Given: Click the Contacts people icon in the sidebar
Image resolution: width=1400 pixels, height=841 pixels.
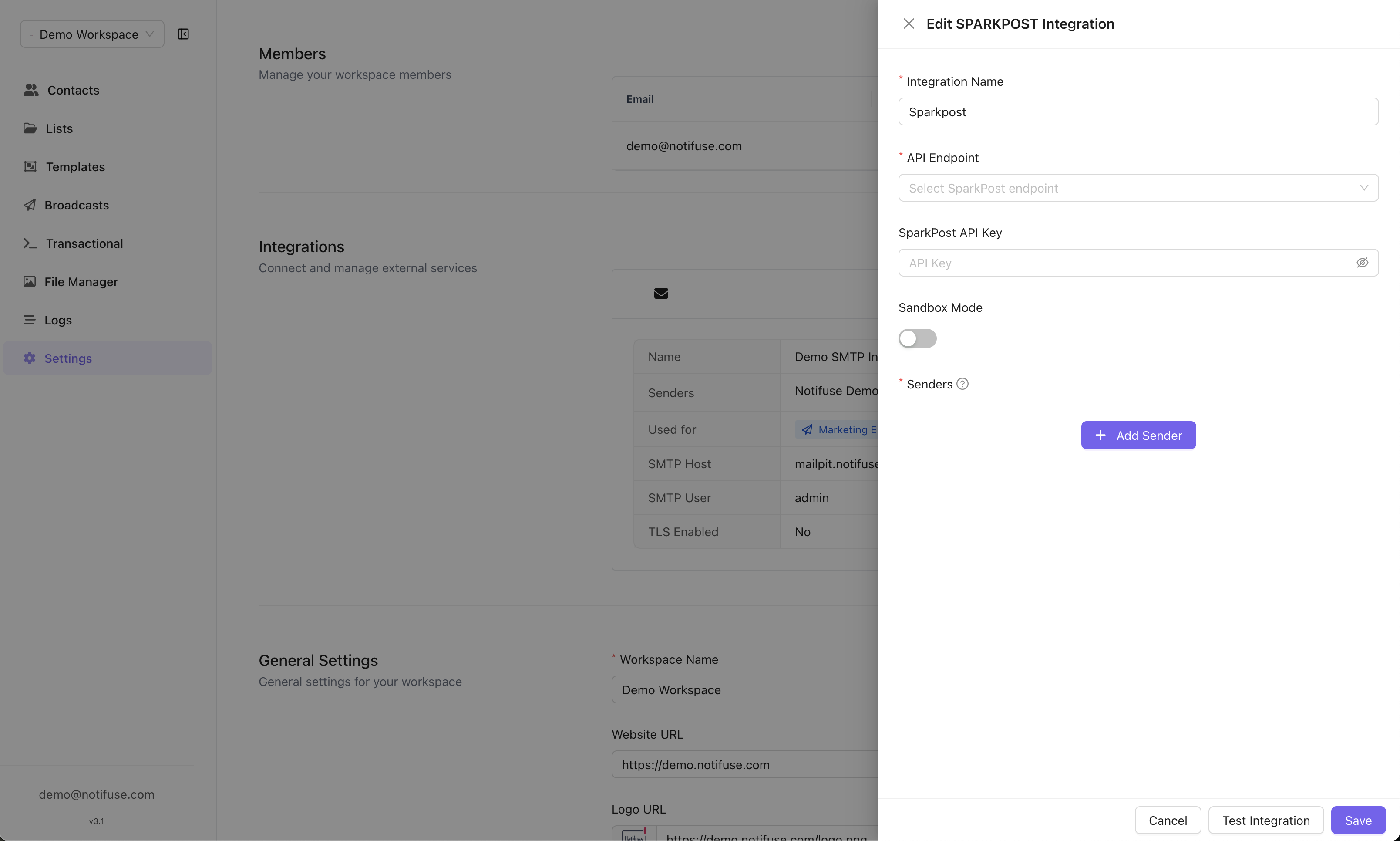Looking at the screenshot, I should tap(31, 90).
